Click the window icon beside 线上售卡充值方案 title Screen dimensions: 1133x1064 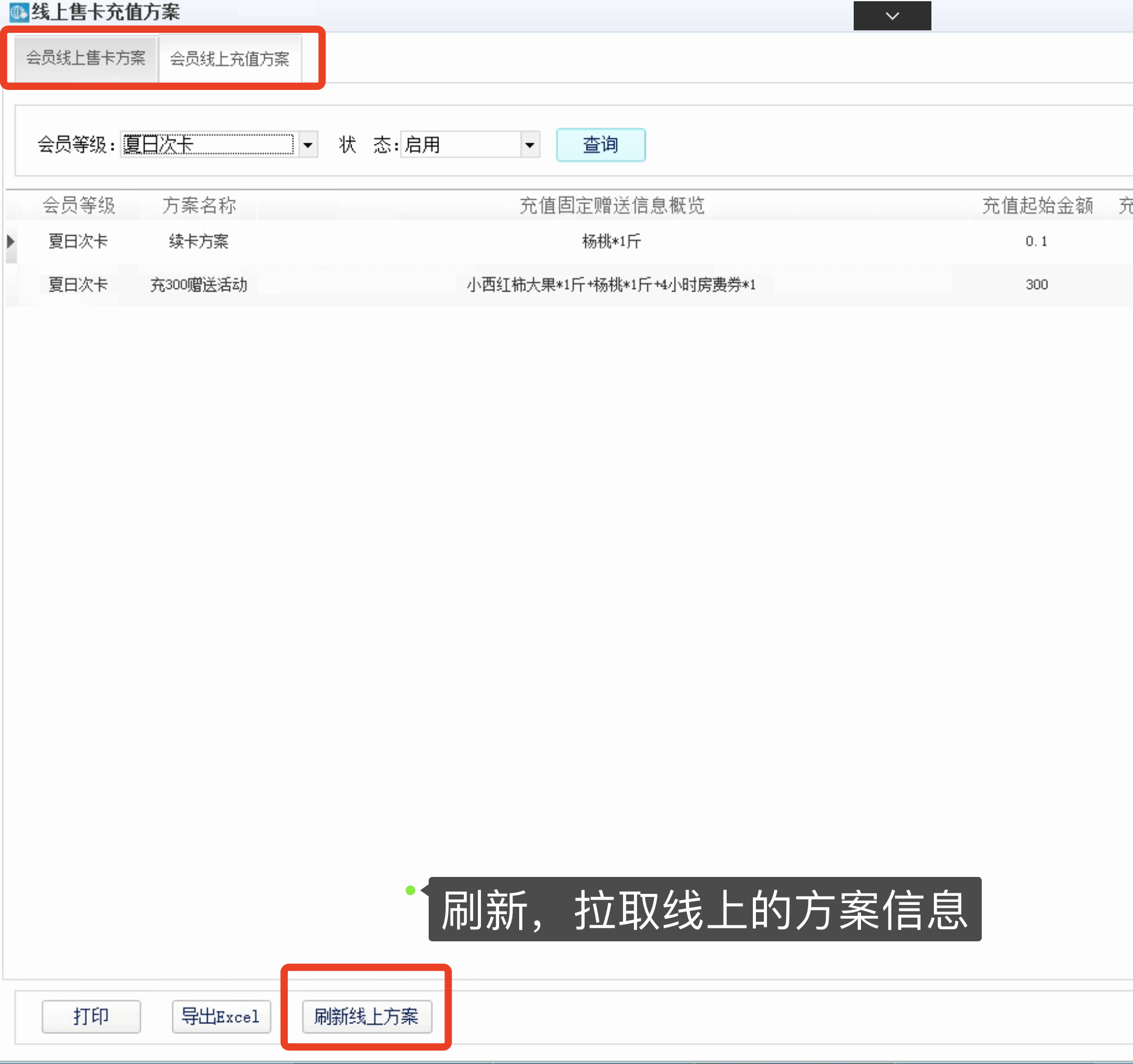19,12
